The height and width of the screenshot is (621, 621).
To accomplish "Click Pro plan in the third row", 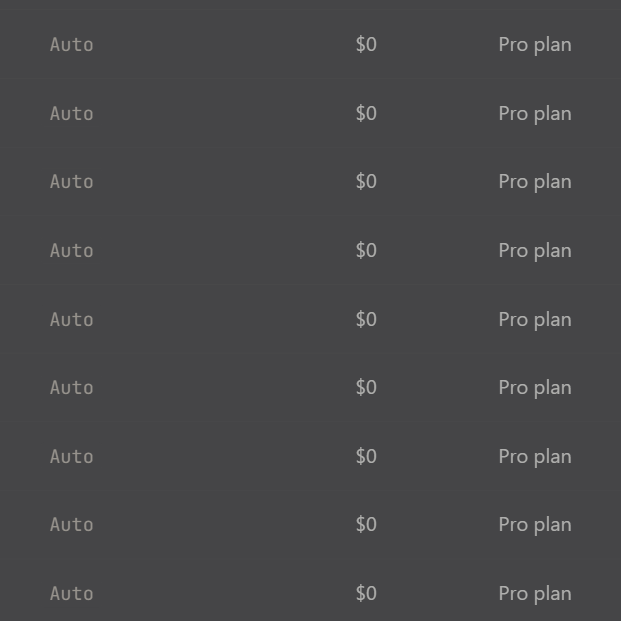I will point(535,182).
